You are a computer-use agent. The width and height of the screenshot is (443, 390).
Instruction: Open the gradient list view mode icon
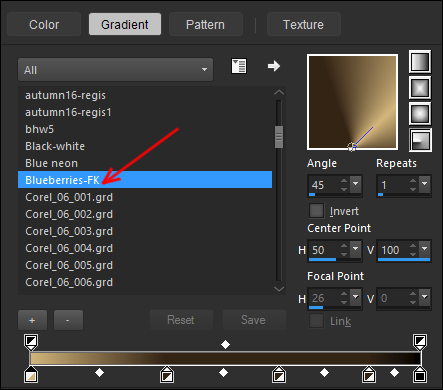coord(239,66)
